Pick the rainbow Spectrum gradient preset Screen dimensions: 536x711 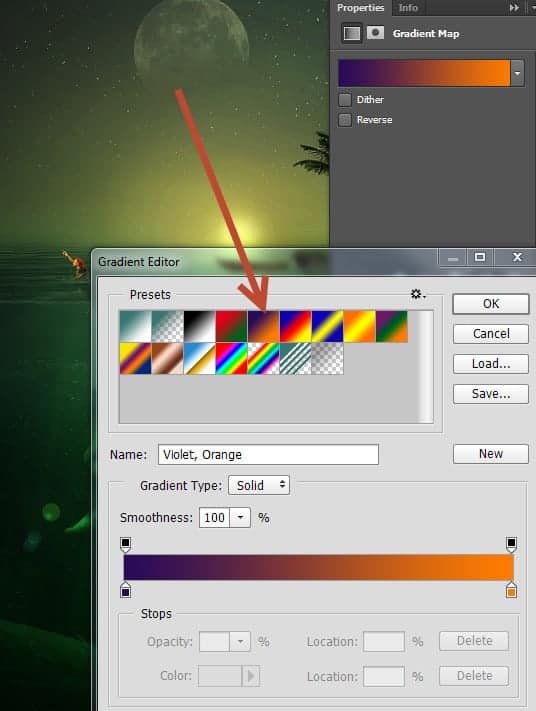[x=231, y=359]
